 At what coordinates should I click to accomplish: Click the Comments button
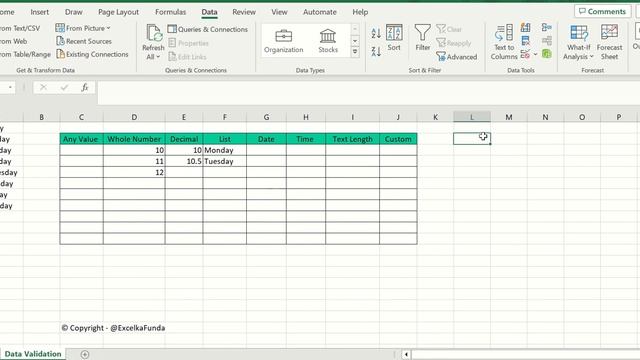coord(602,11)
